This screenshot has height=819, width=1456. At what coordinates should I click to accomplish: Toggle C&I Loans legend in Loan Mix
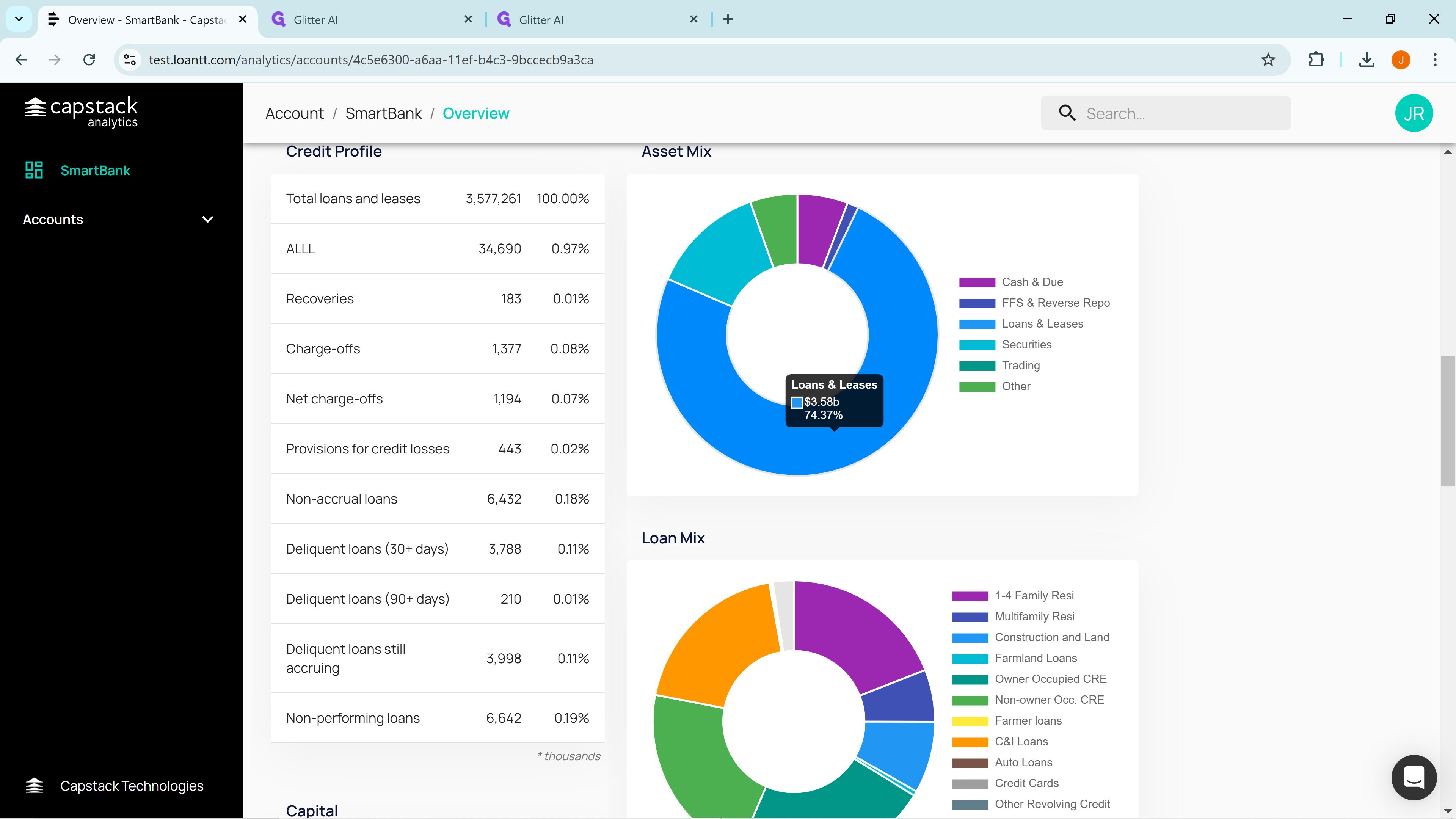(1020, 742)
